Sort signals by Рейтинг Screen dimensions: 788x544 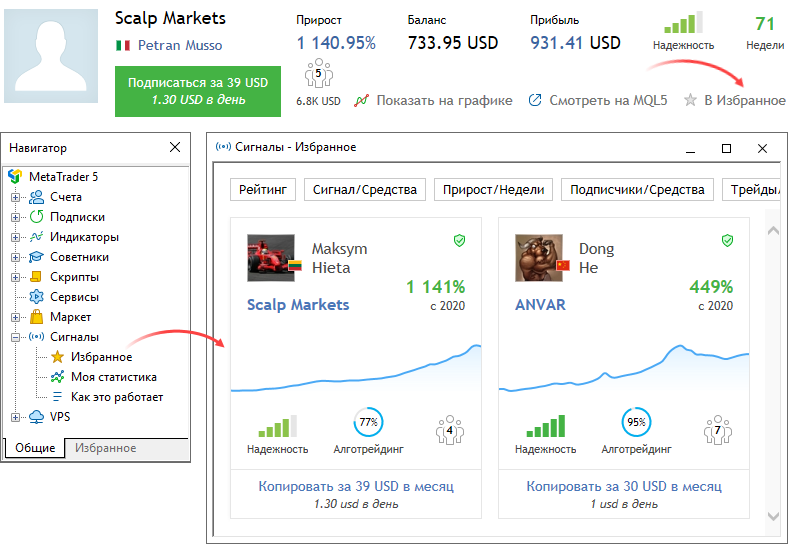point(263,190)
